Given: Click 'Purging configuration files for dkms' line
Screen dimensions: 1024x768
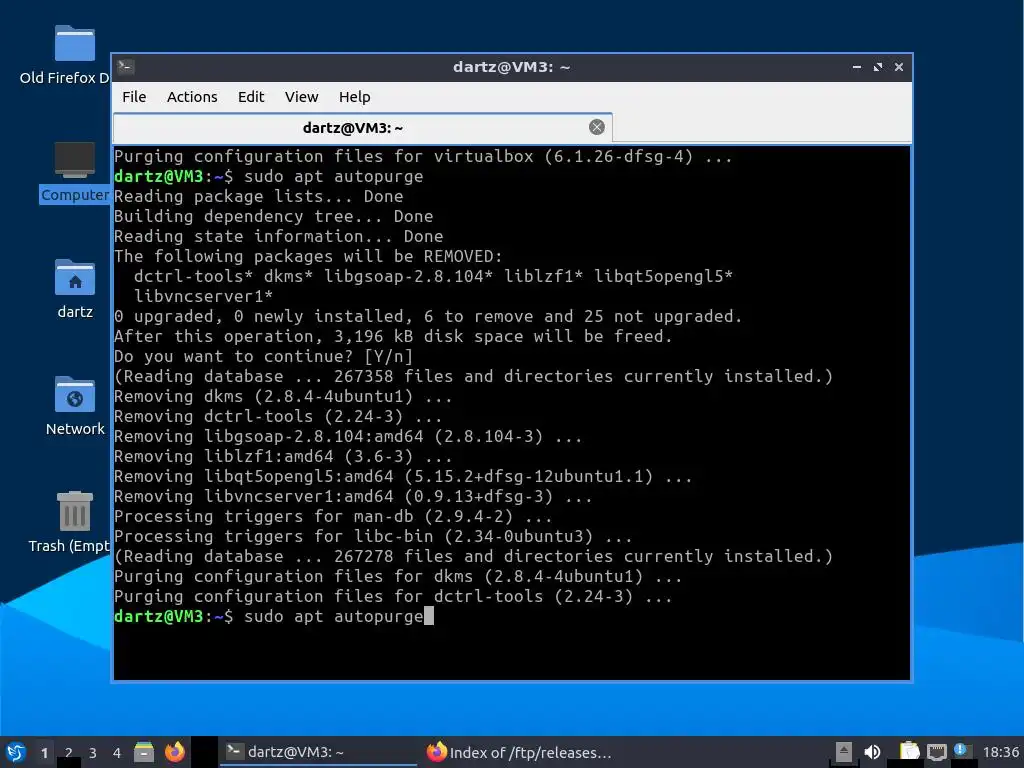Looking at the screenshot, I should point(398,576).
